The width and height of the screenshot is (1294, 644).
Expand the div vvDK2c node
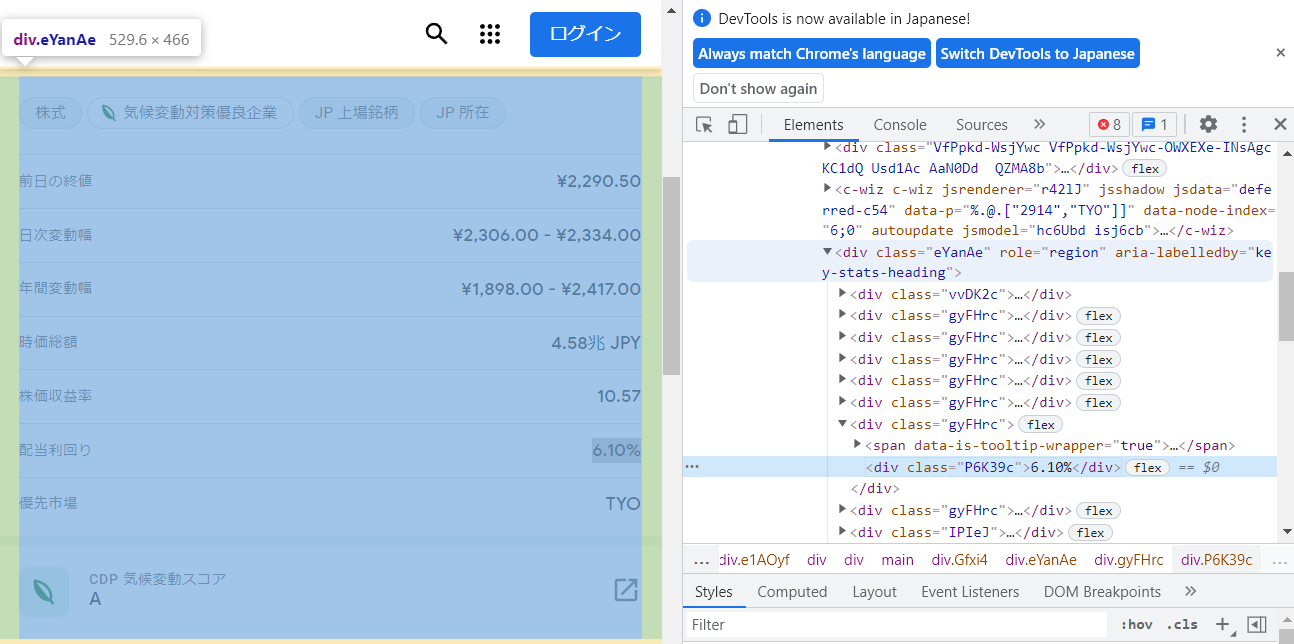(x=842, y=294)
